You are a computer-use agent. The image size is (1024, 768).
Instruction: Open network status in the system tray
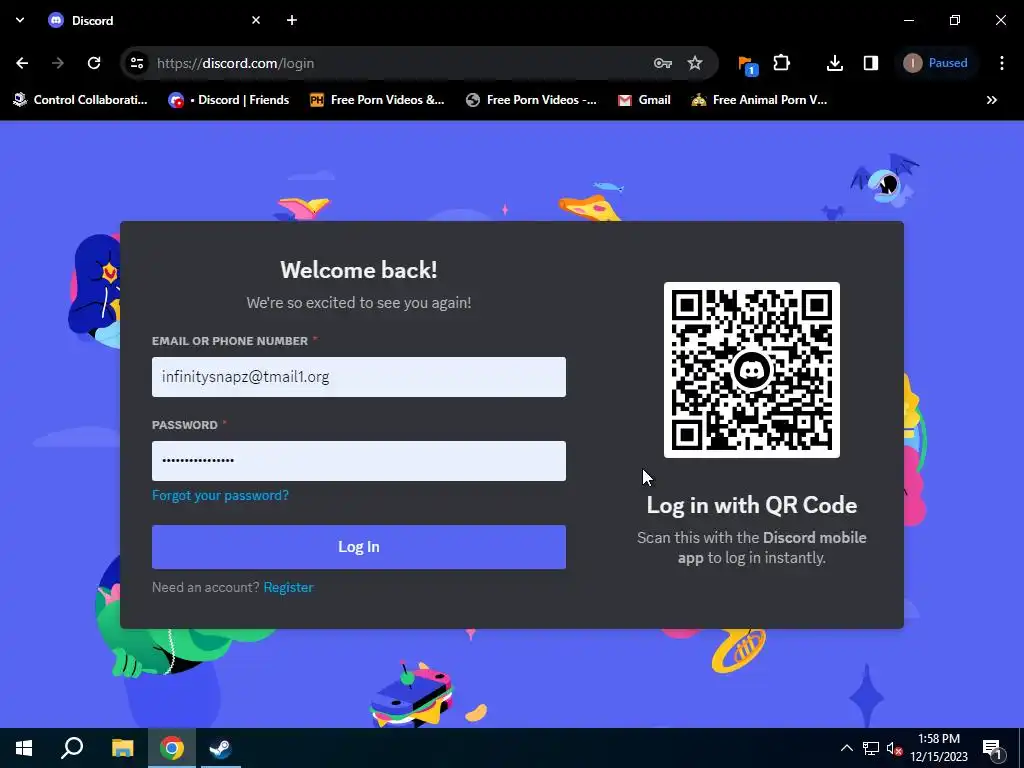pyautogui.click(x=871, y=748)
